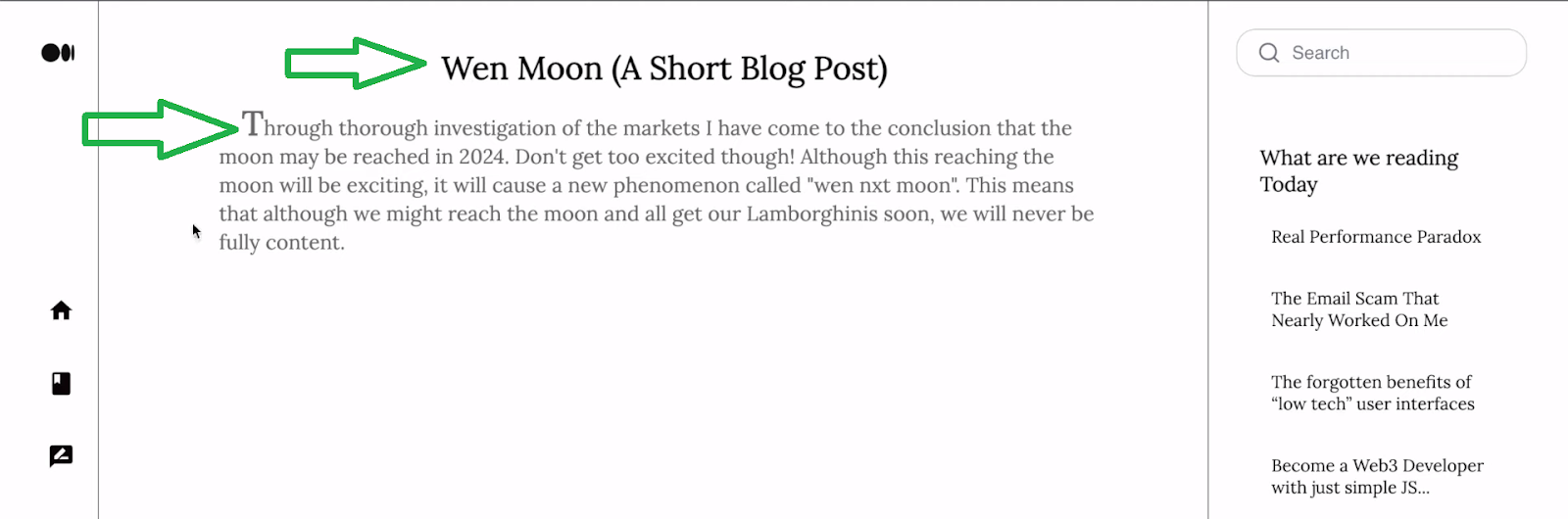Open The Email Scam That Nearly Worked link
The height and width of the screenshot is (519, 1568).
(1359, 309)
